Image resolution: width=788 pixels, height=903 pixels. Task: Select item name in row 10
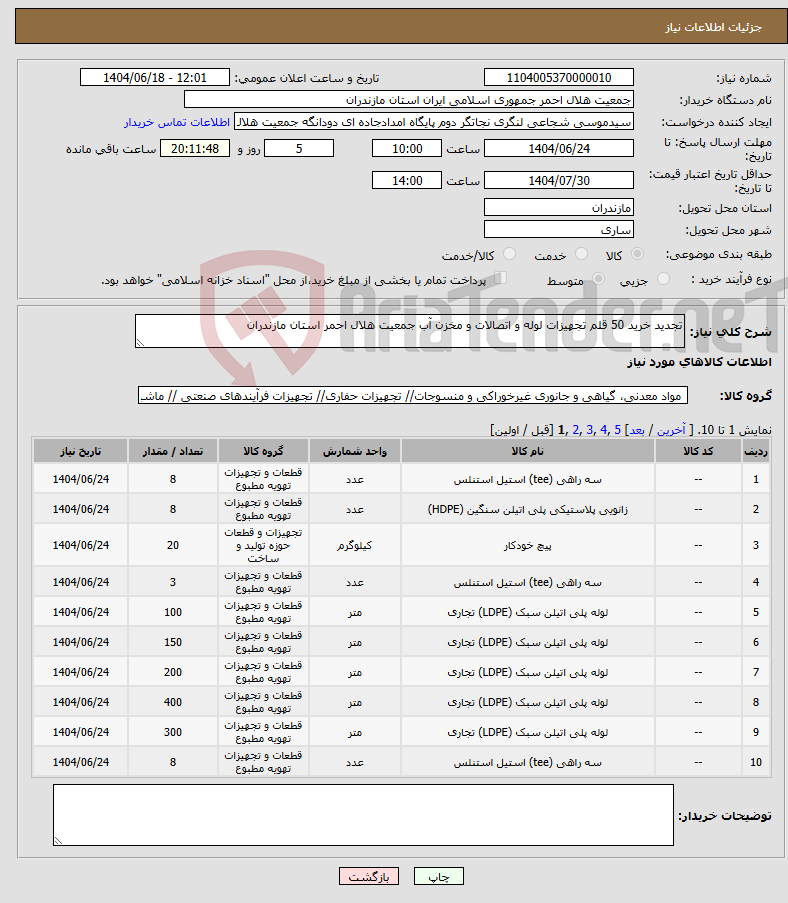528,762
